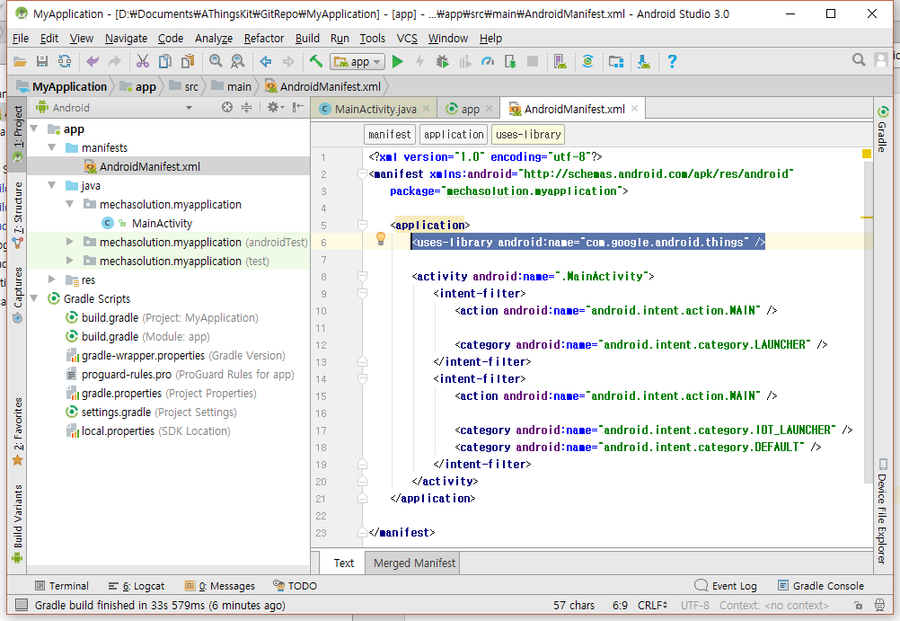This screenshot has width=900, height=621.
Task: Open project panel settings gear
Action: click(x=275, y=107)
